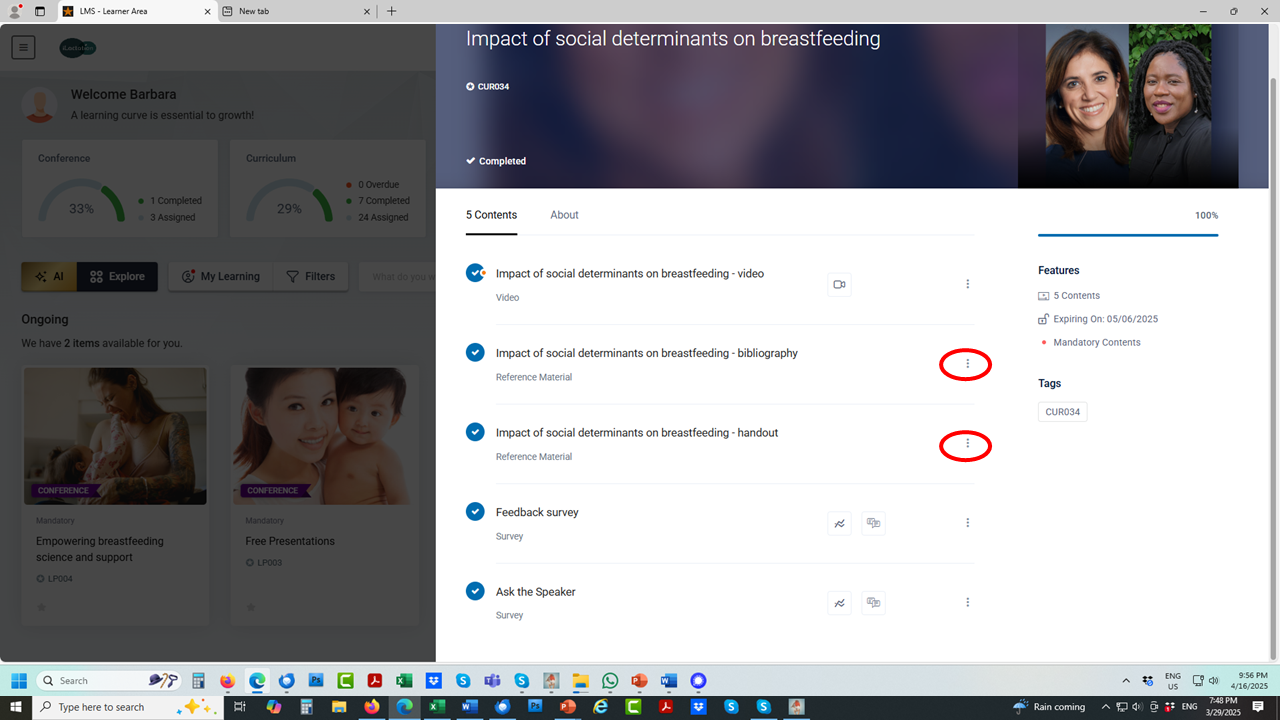
Task: Open the notification center on the dark taskbar
Action: tap(1259, 707)
